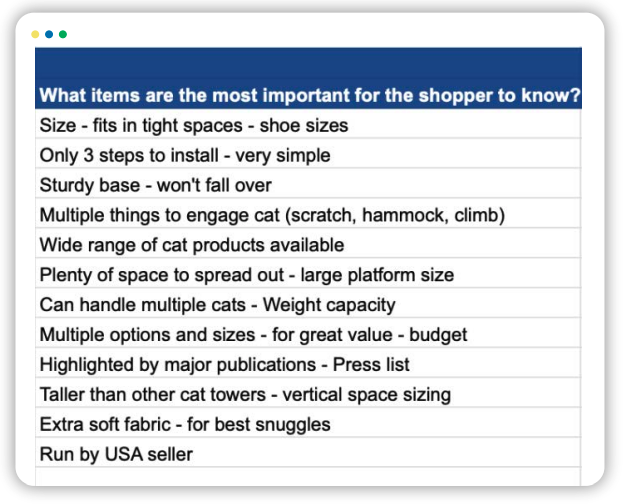The width and height of the screenshot is (624, 504).
Task: Click the blue window dot
Action: pyautogui.click(x=49, y=34)
